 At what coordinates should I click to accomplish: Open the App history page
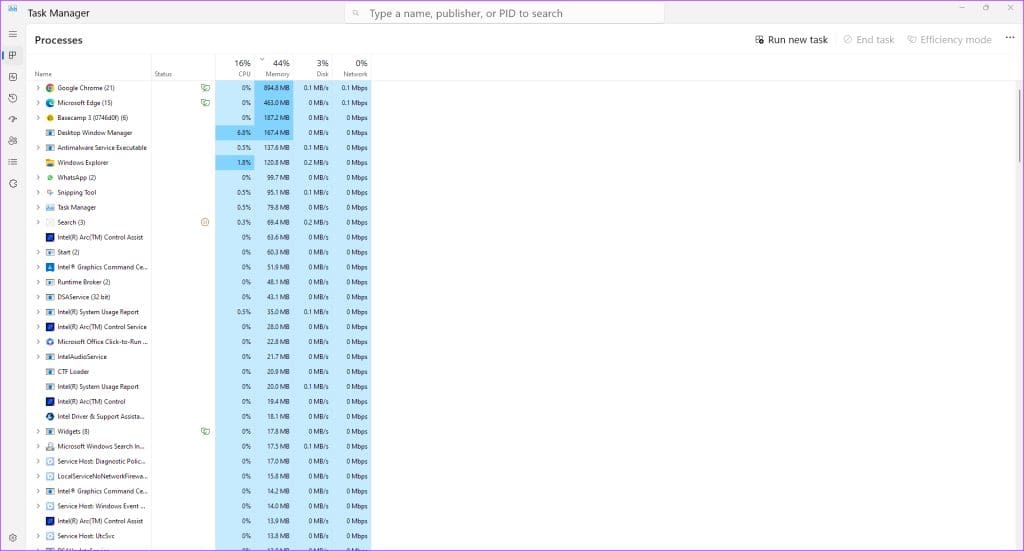point(13,98)
